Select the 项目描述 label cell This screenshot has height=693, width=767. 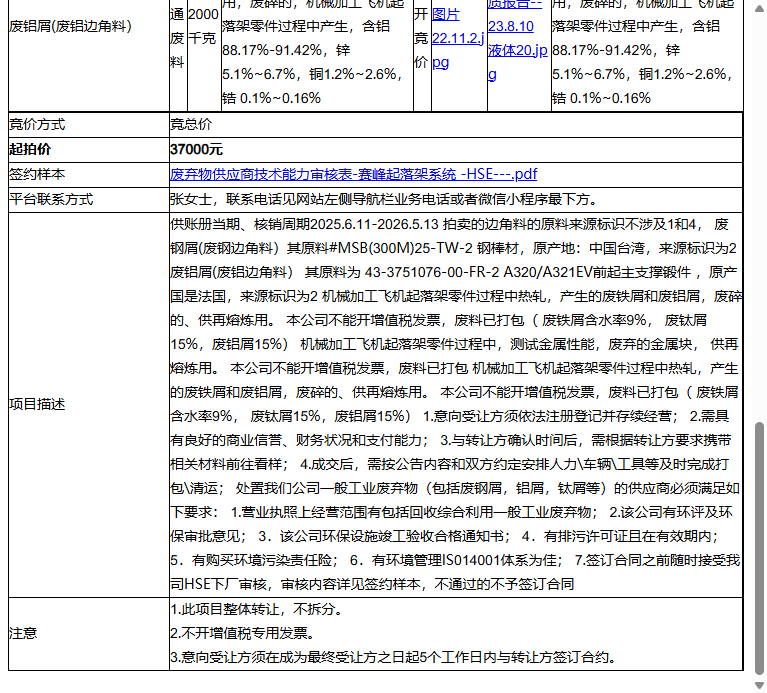(x=89, y=404)
